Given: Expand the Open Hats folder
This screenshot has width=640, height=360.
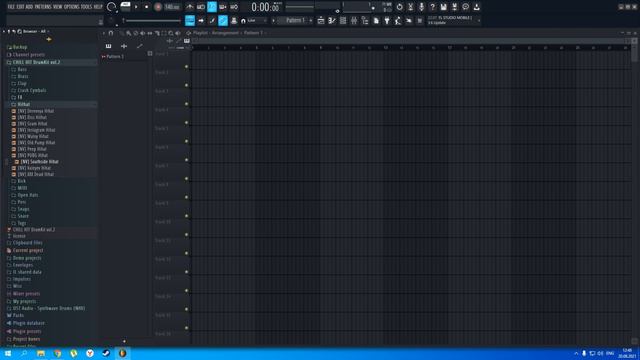Looking at the screenshot, I should 27,195.
